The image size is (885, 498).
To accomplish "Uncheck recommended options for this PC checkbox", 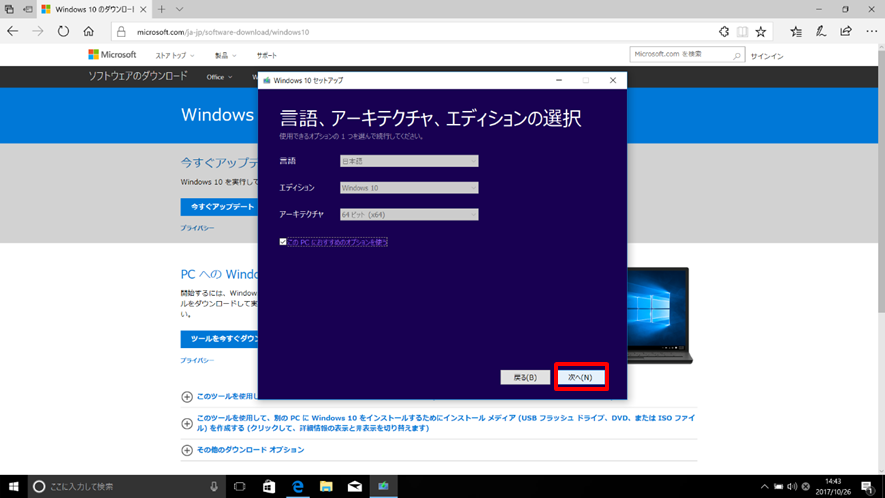I will click(283, 242).
